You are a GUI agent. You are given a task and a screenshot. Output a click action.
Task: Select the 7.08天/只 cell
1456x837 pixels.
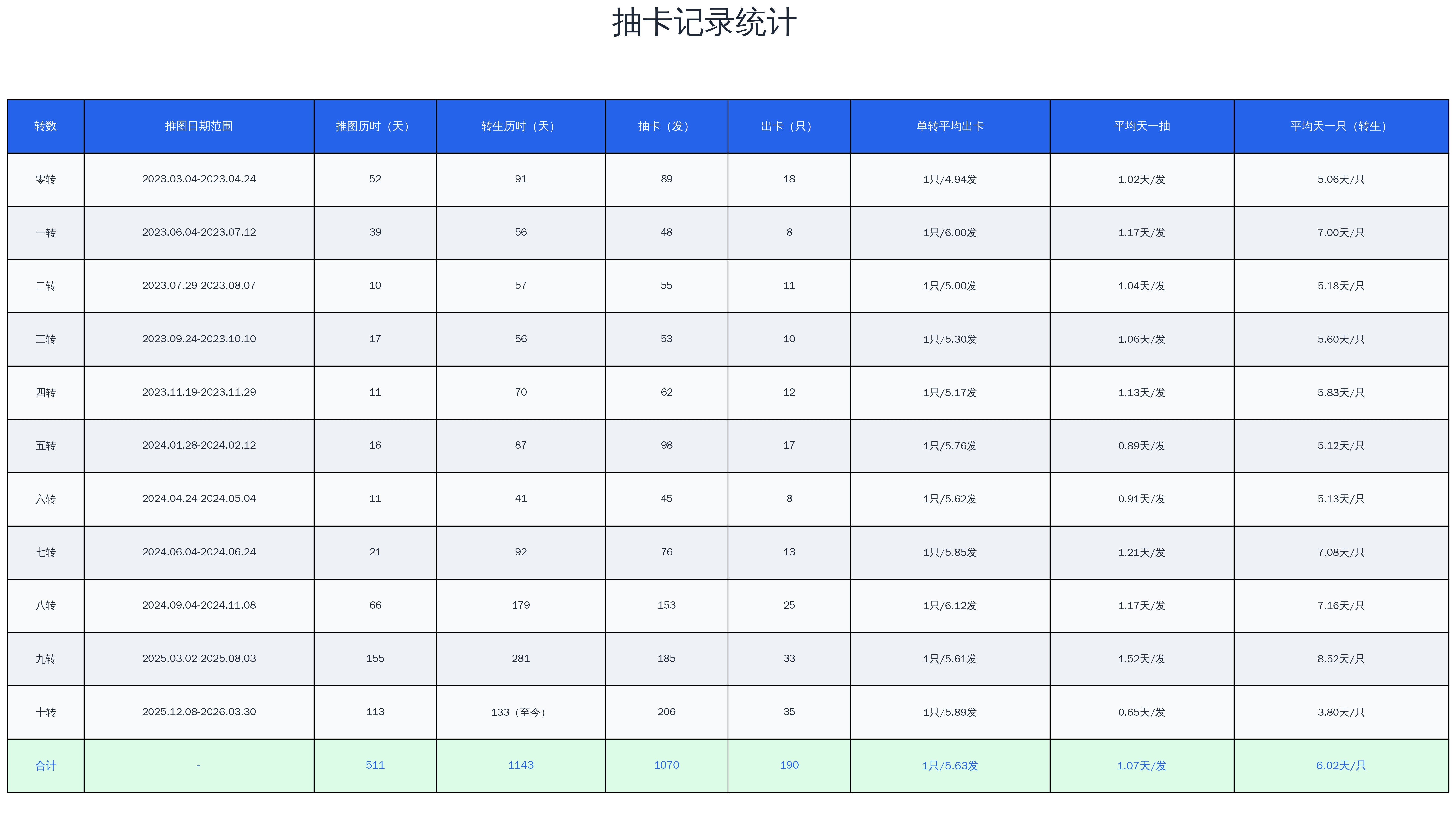click(1341, 553)
